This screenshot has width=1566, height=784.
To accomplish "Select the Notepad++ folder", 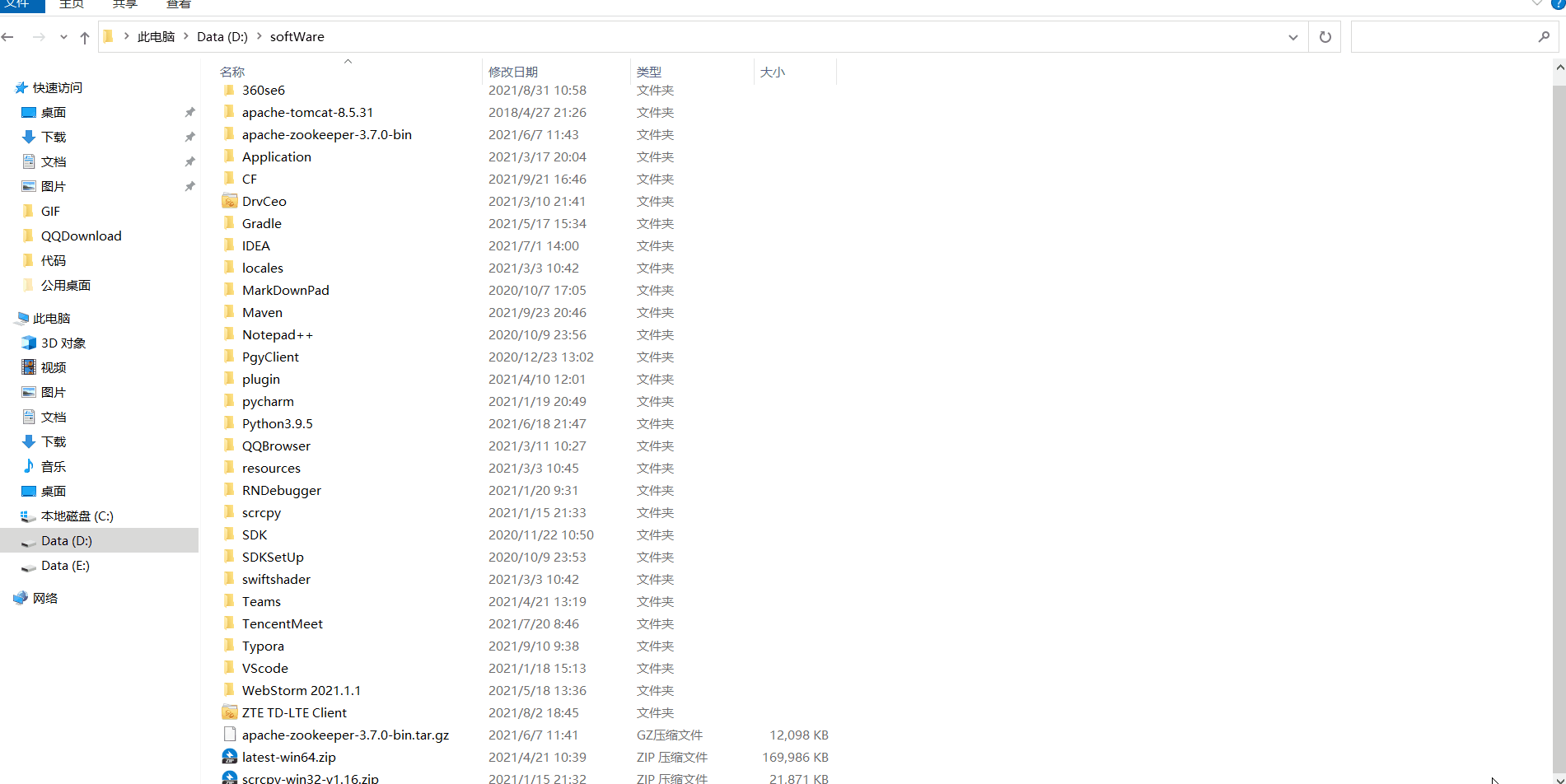I will pyautogui.click(x=278, y=335).
